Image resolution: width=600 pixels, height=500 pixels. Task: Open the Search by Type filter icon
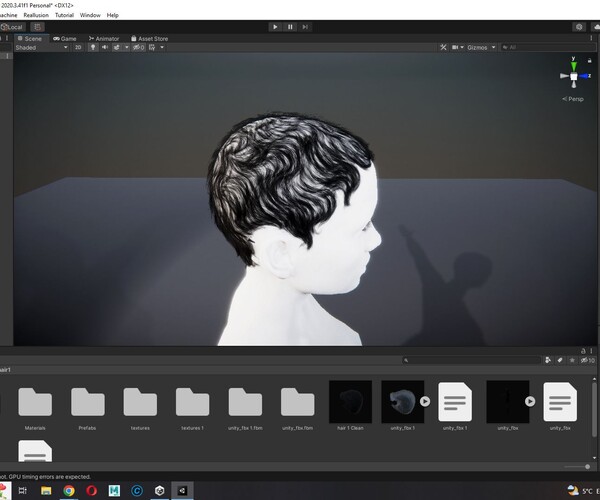point(548,360)
